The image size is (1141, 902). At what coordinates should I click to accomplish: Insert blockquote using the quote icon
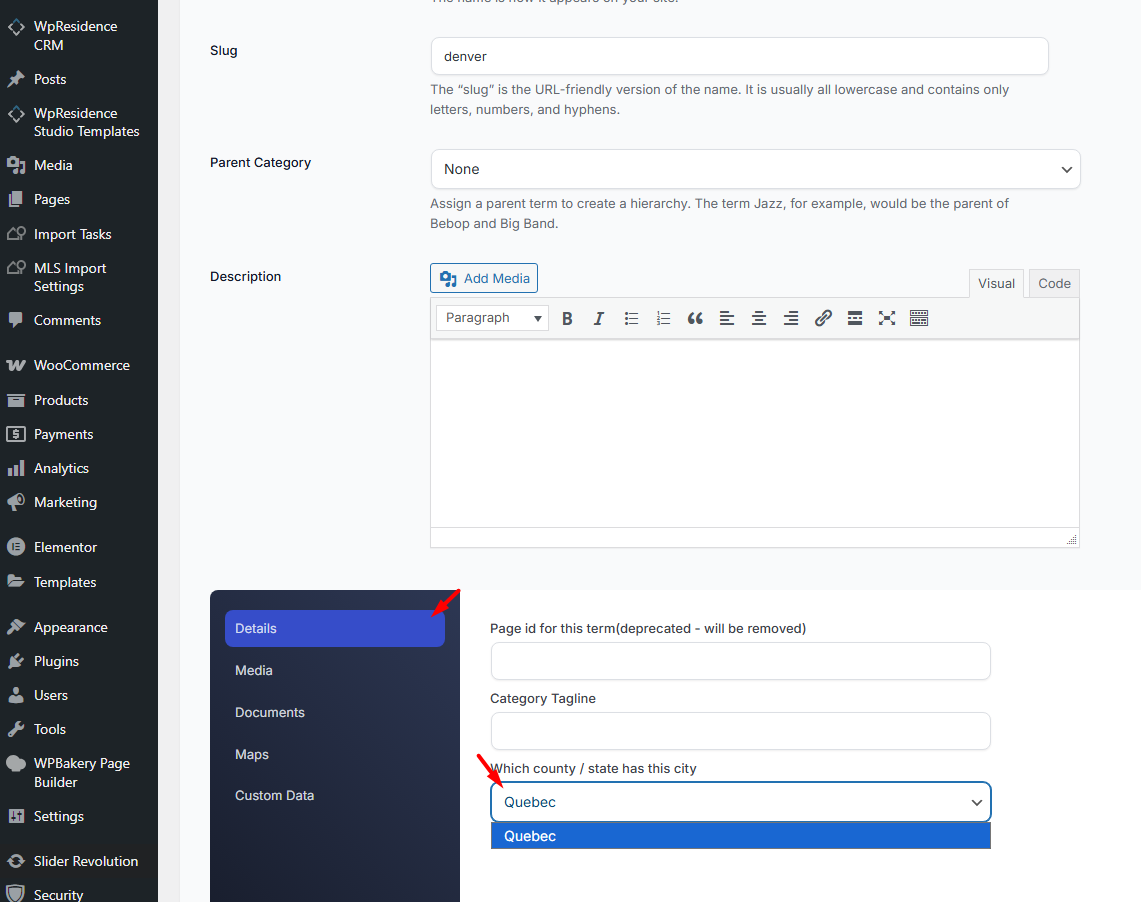coord(695,318)
